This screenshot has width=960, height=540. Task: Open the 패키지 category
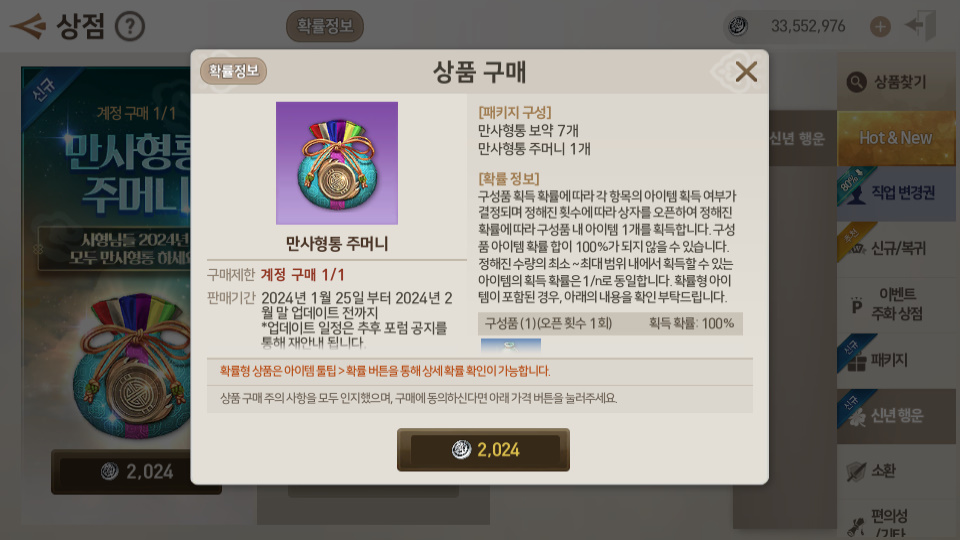point(896,360)
